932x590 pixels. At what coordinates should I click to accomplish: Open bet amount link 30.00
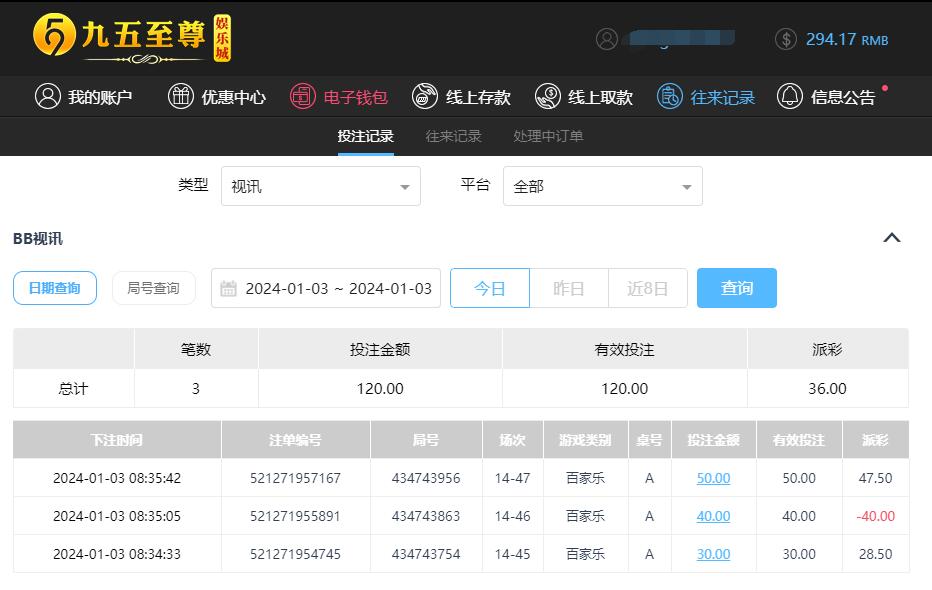[x=713, y=554]
